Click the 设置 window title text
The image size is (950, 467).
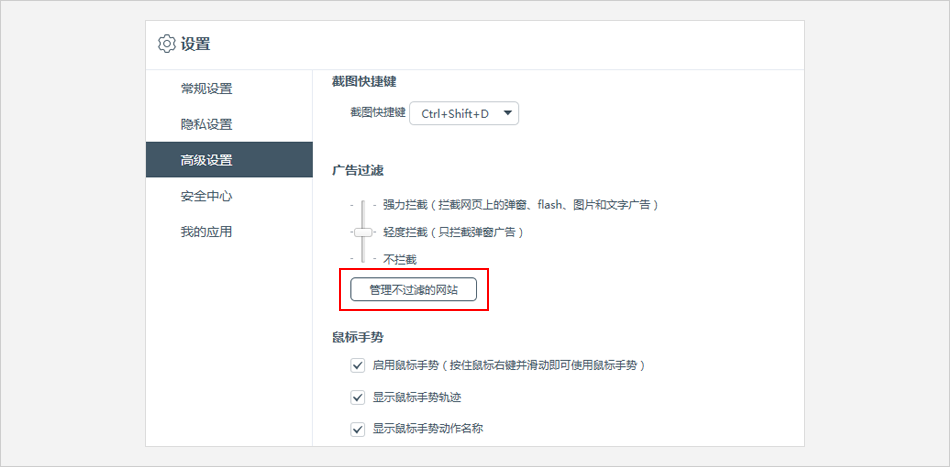click(x=196, y=44)
